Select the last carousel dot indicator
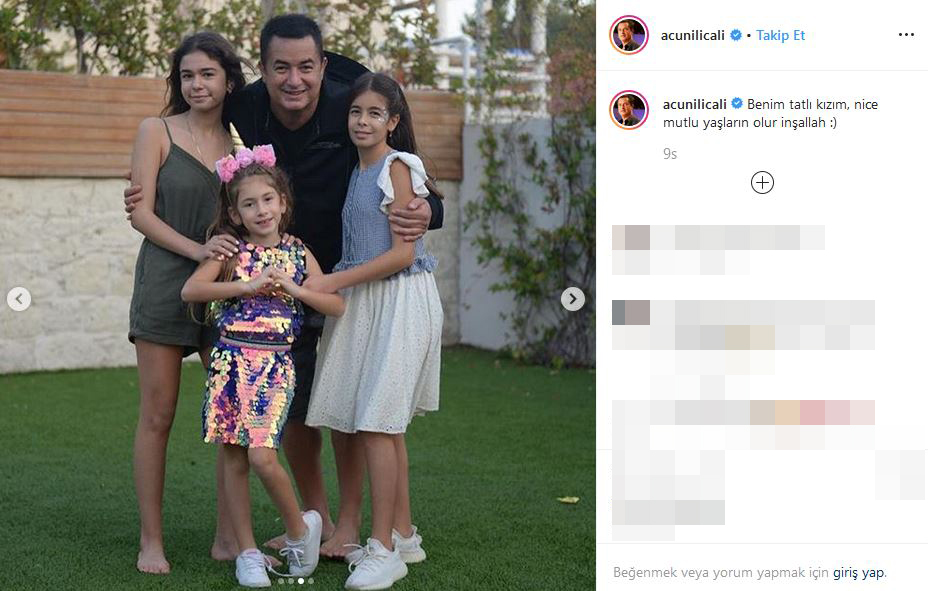The width and height of the screenshot is (928, 591). (311, 581)
